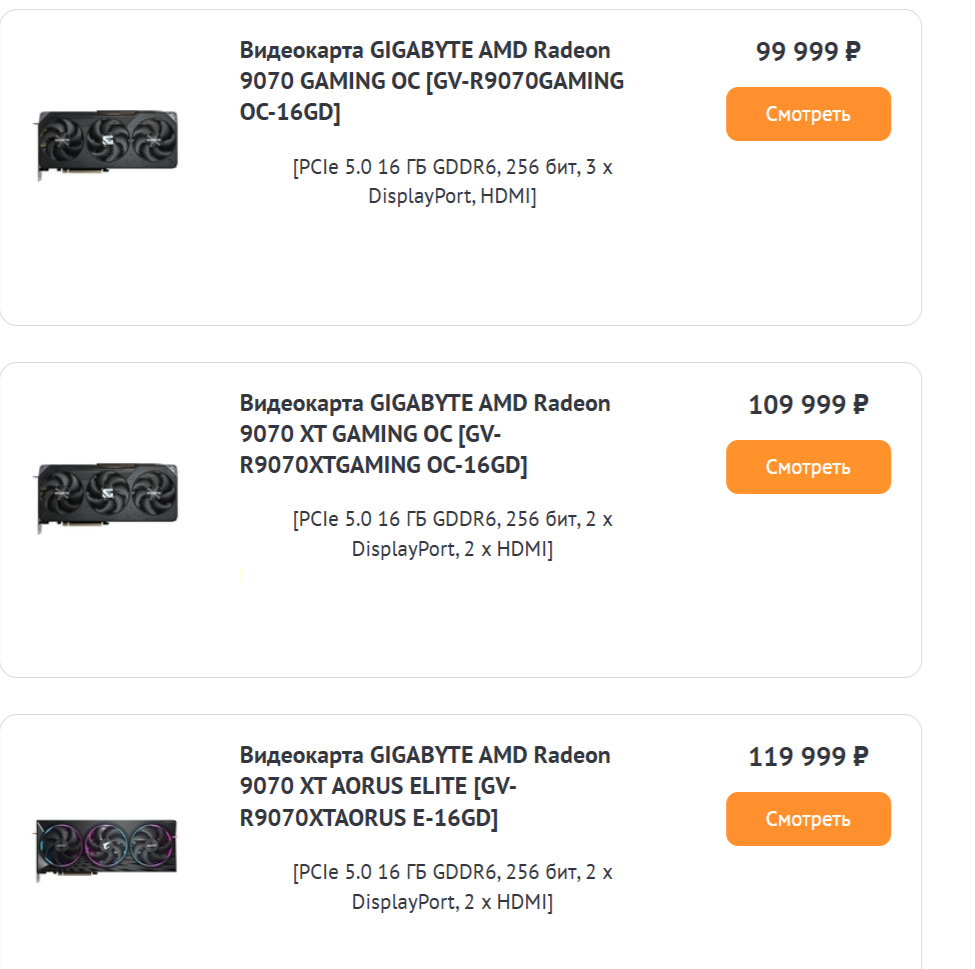Click the specs text of the XT GAMING OC card
The image size is (975, 969).
(x=452, y=534)
